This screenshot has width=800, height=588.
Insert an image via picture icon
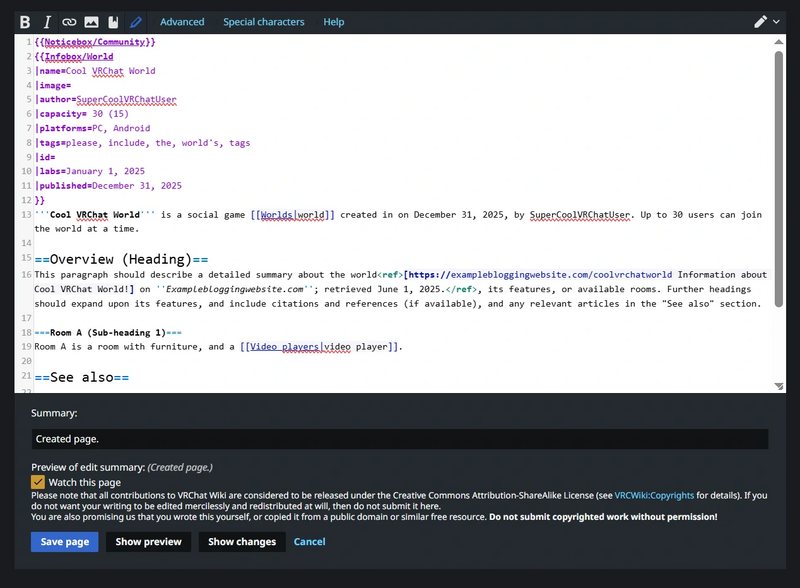91,22
